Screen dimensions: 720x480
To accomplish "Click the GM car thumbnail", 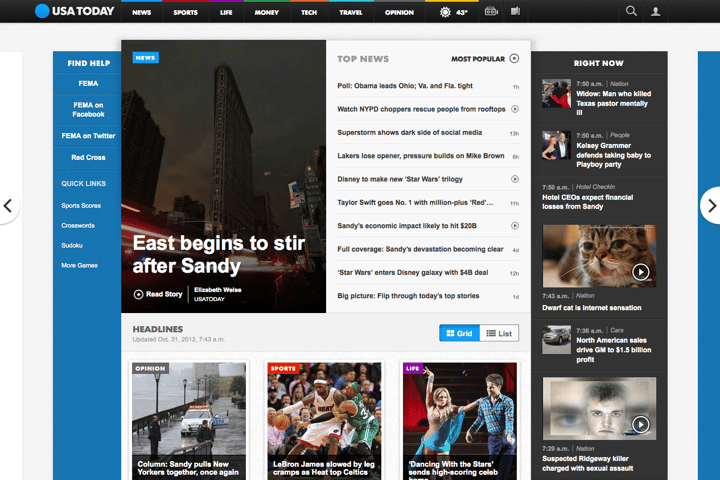I will coord(556,340).
